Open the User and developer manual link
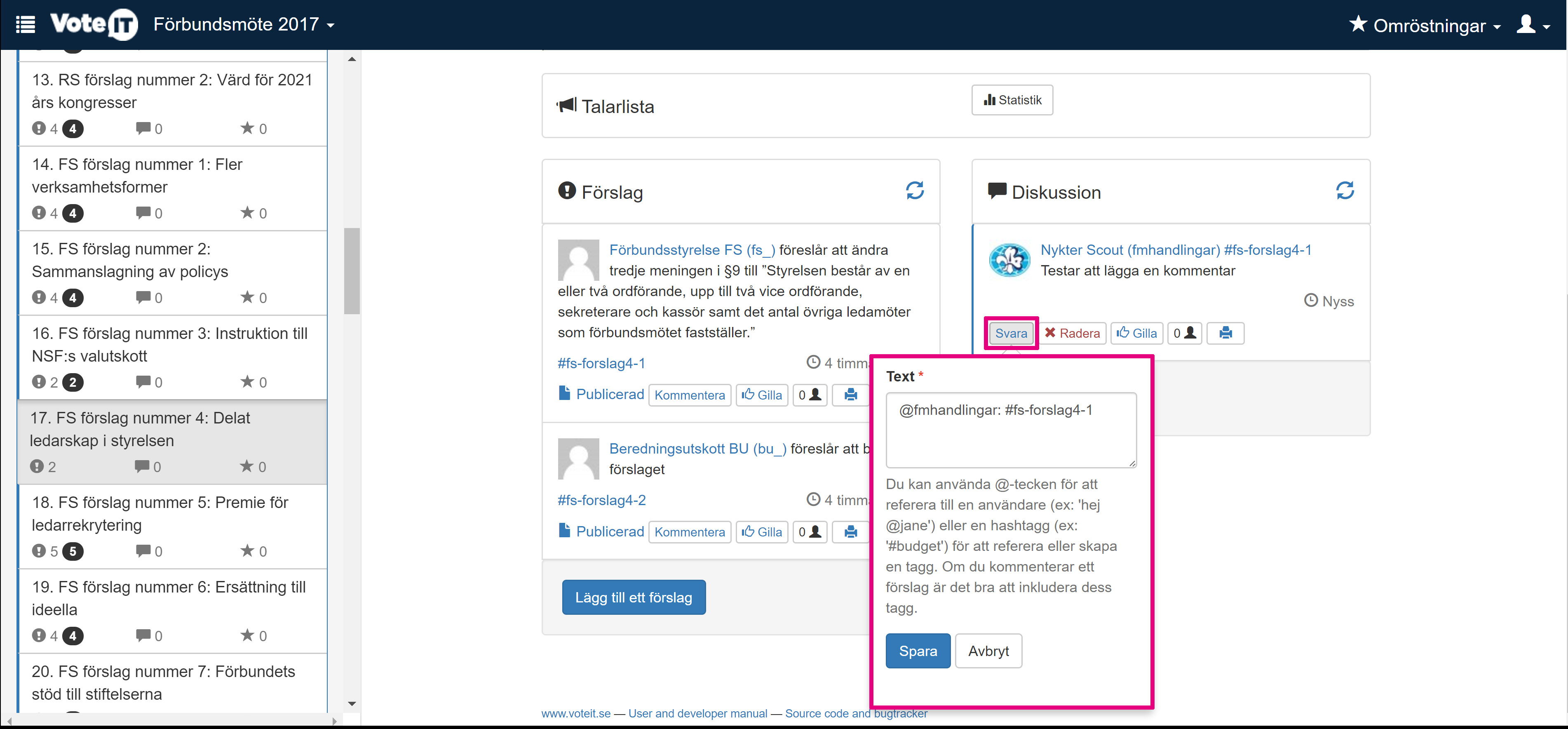The height and width of the screenshot is (729, 1568). coord(697,713)
